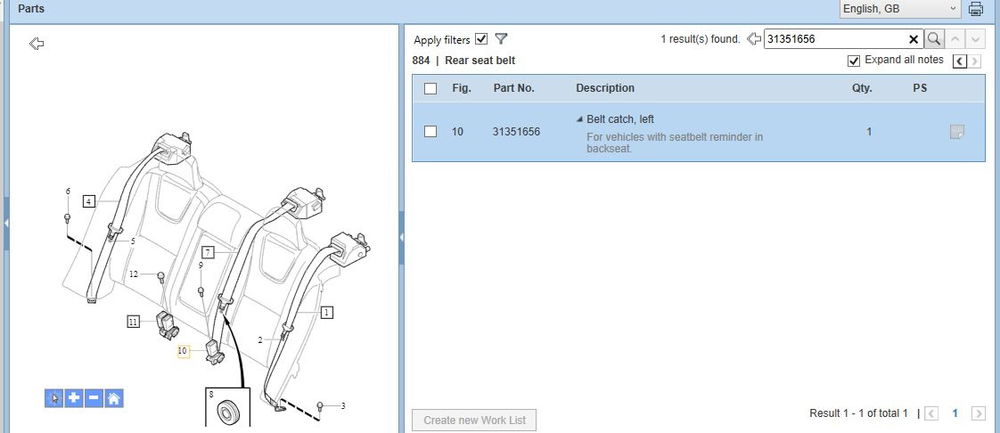This screenshot has width=1000, height=433.
Task: Open filter options funnel icon
Action: [501, 39]
